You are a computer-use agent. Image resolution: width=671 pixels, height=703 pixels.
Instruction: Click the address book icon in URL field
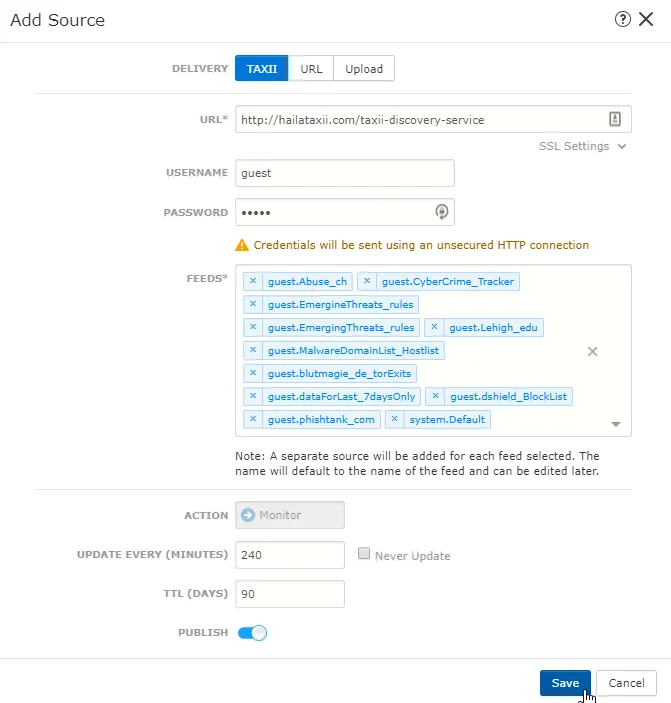[x=615, y=119]
